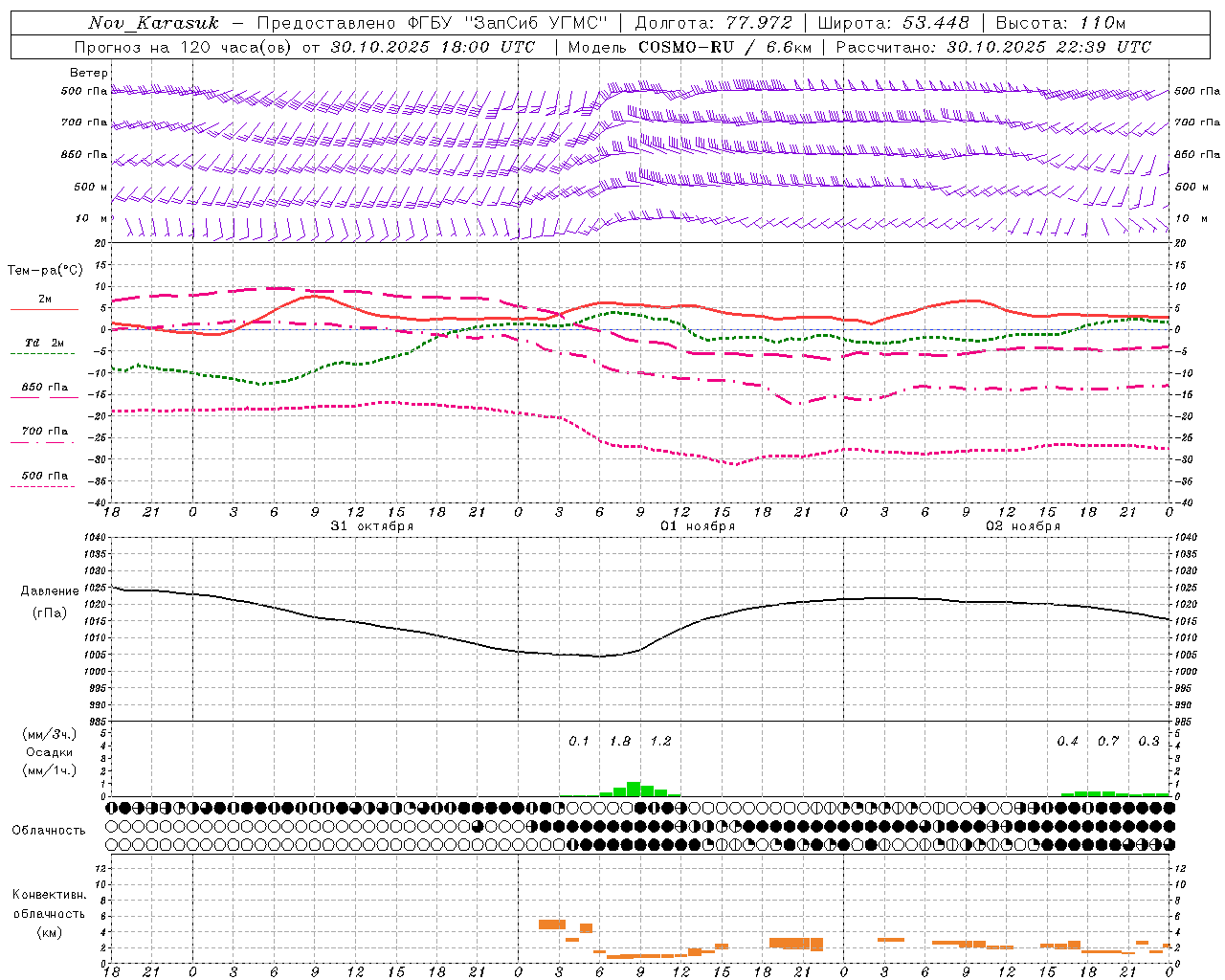Click the Nov_Karasuk station title
The height and width of the screenshot is (980, 1225).
point(153,23)
